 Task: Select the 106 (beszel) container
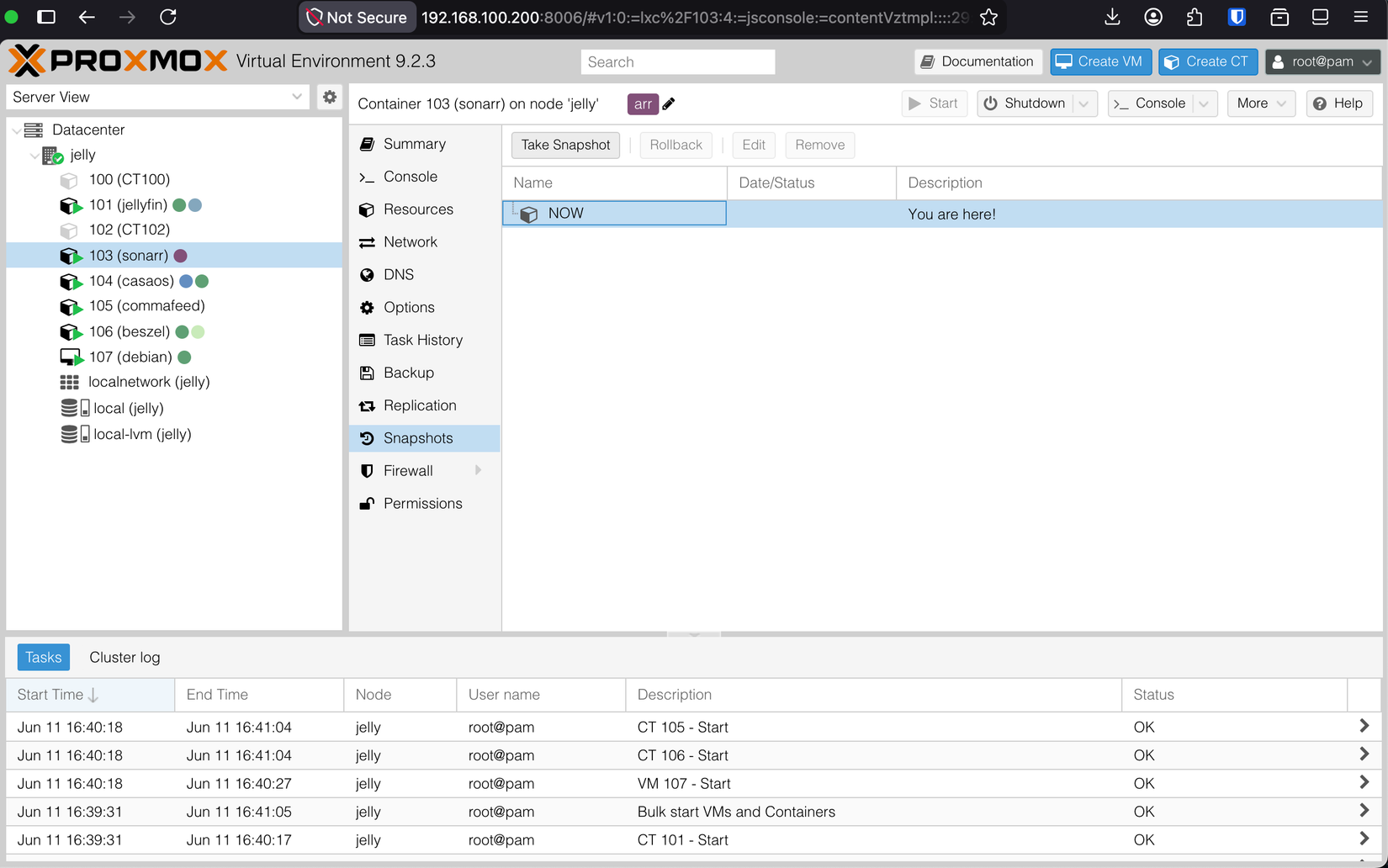[174, 331]
